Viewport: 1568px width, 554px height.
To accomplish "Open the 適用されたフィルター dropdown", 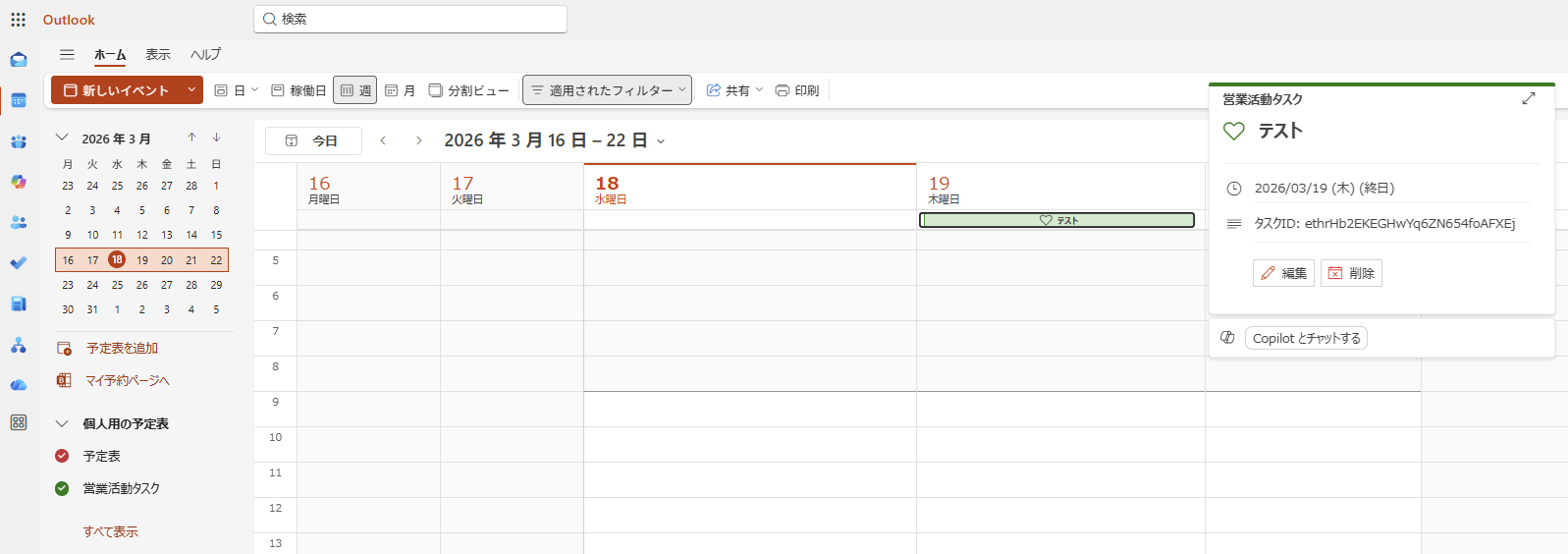I will click(x=607, y=90).
